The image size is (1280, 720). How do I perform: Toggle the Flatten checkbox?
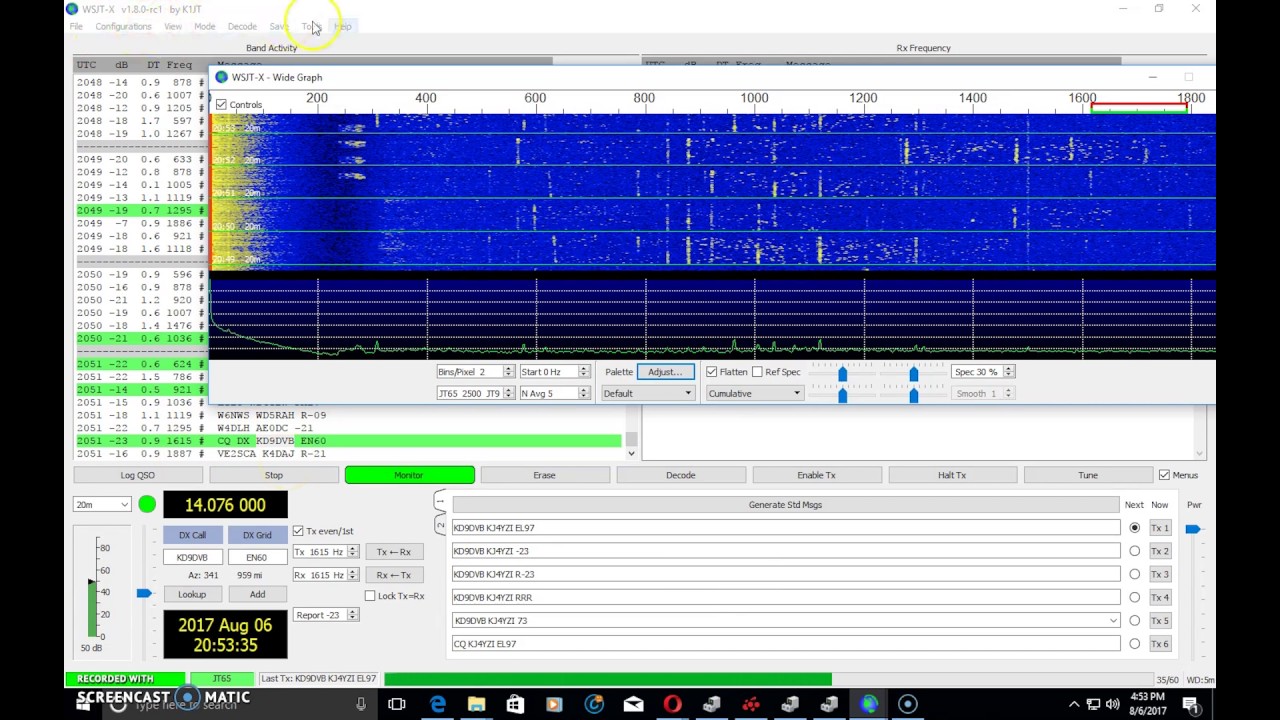pyautogui.click(x=711, y=372)
